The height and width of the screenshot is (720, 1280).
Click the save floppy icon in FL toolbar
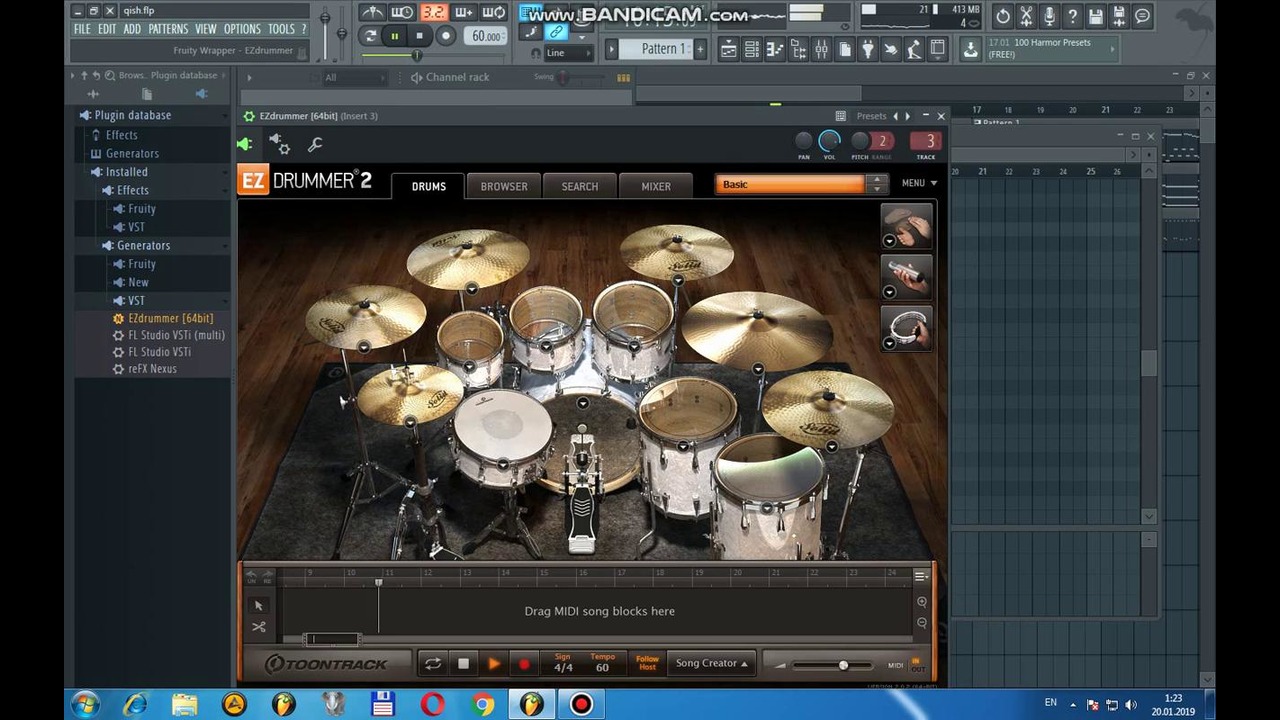point(1095,16)
